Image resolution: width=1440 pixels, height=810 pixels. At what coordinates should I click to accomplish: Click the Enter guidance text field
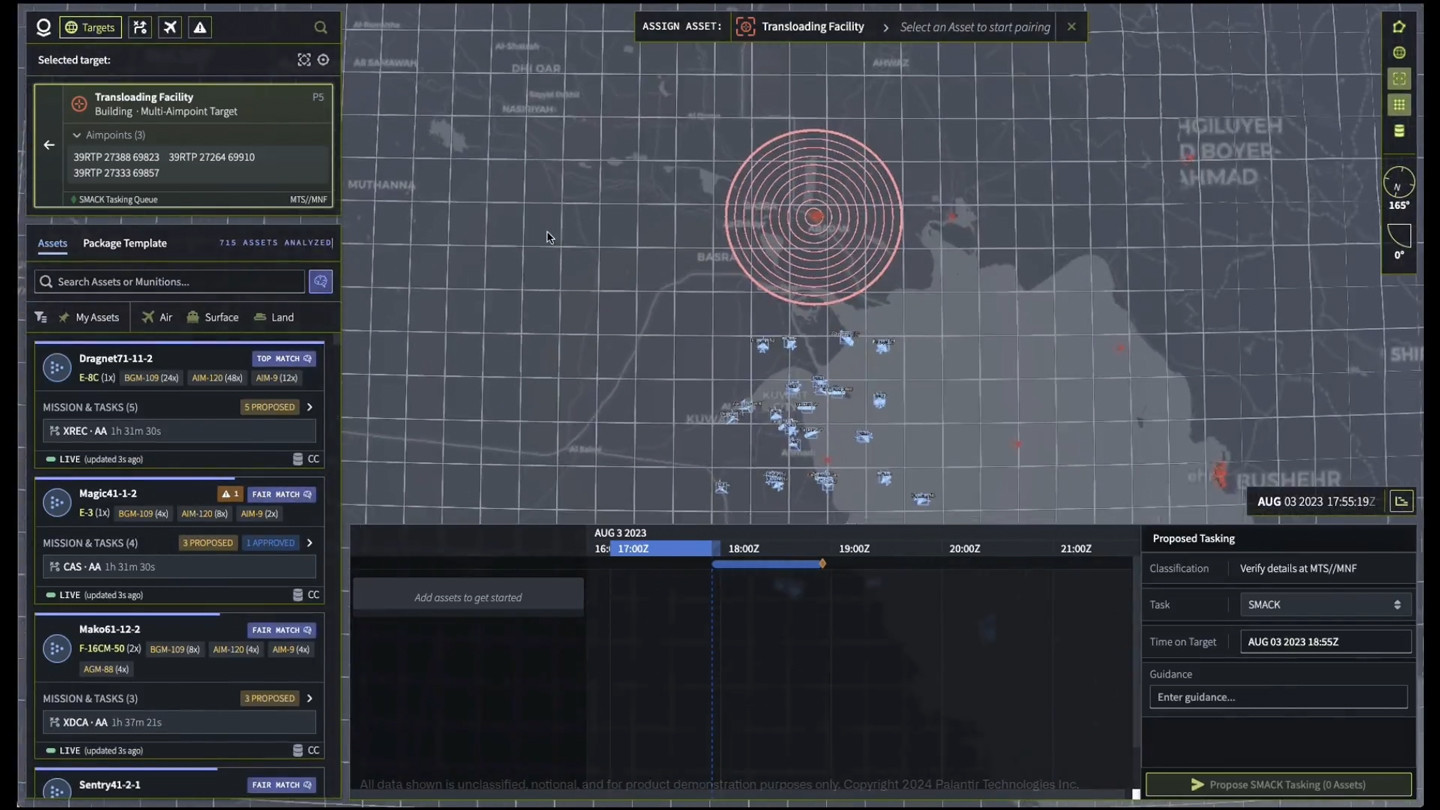1277,697
